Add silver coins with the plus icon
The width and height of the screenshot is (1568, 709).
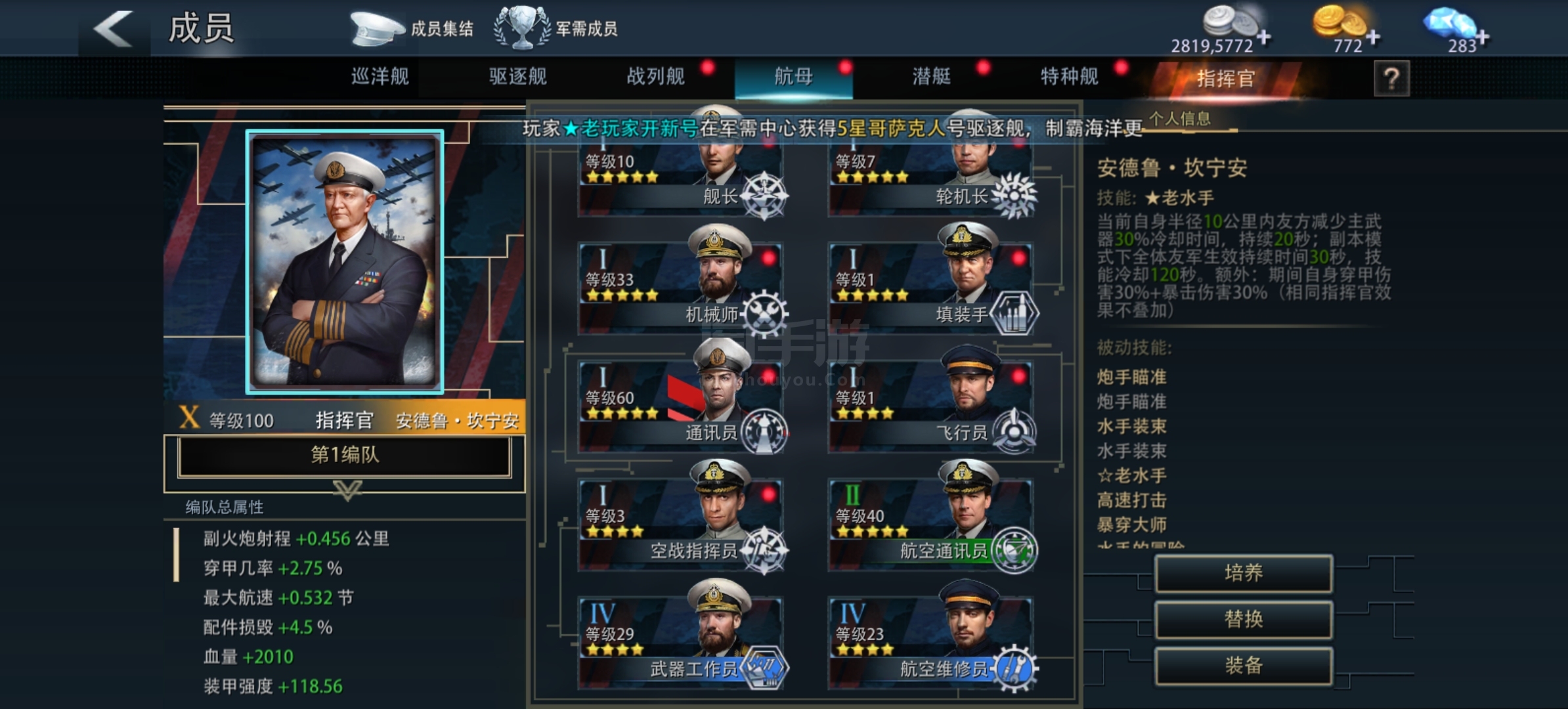(x=1264, y=37)
